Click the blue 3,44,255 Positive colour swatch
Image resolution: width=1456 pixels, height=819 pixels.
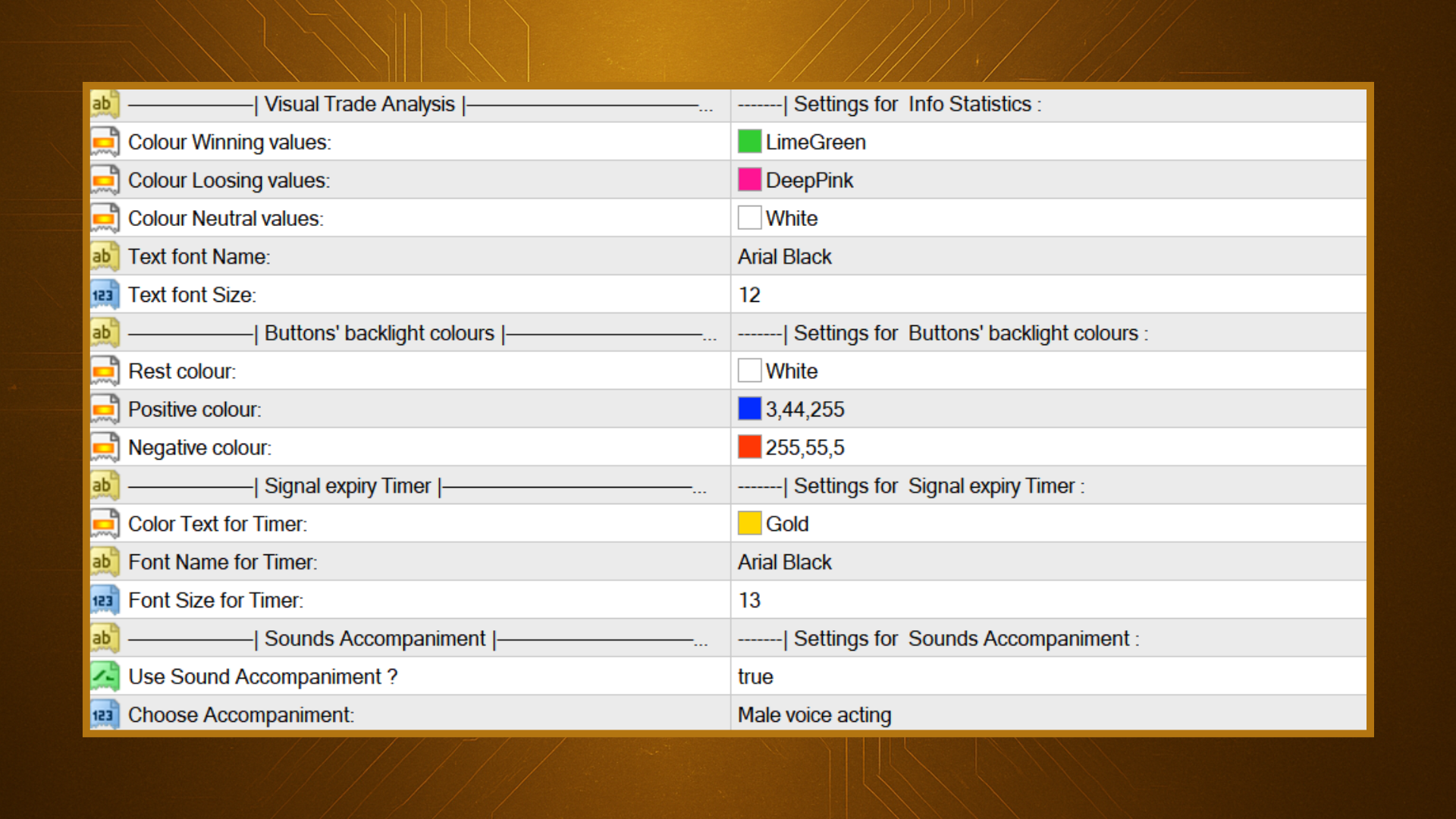(749, 409)
